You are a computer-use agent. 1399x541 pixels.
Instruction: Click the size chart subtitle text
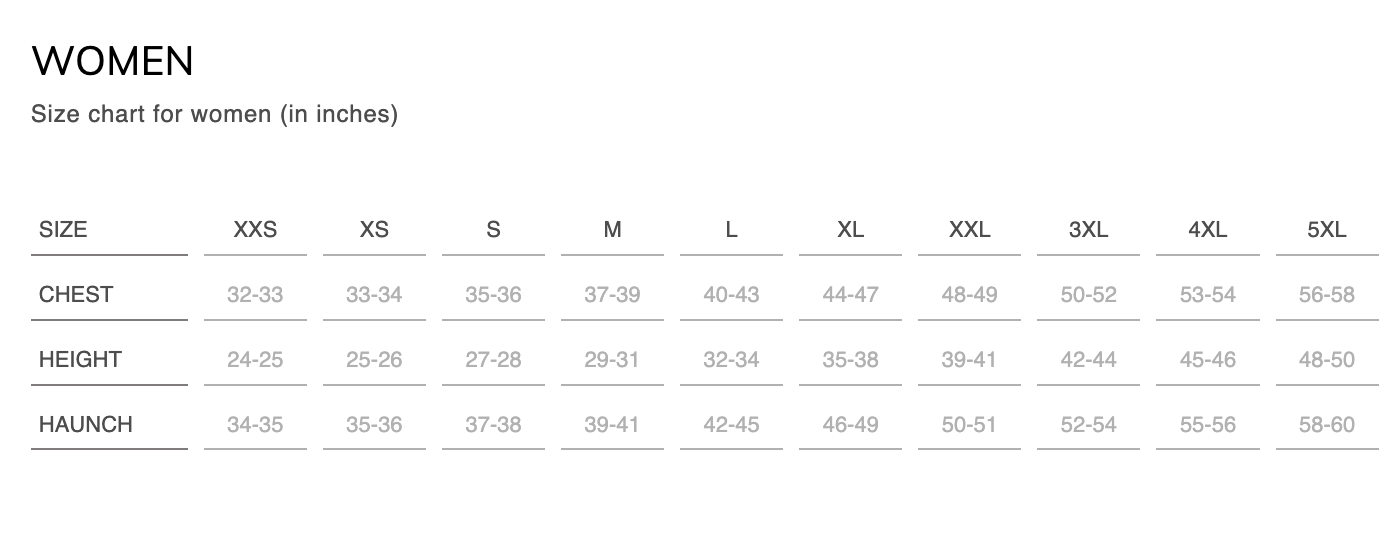pos(214,114)
